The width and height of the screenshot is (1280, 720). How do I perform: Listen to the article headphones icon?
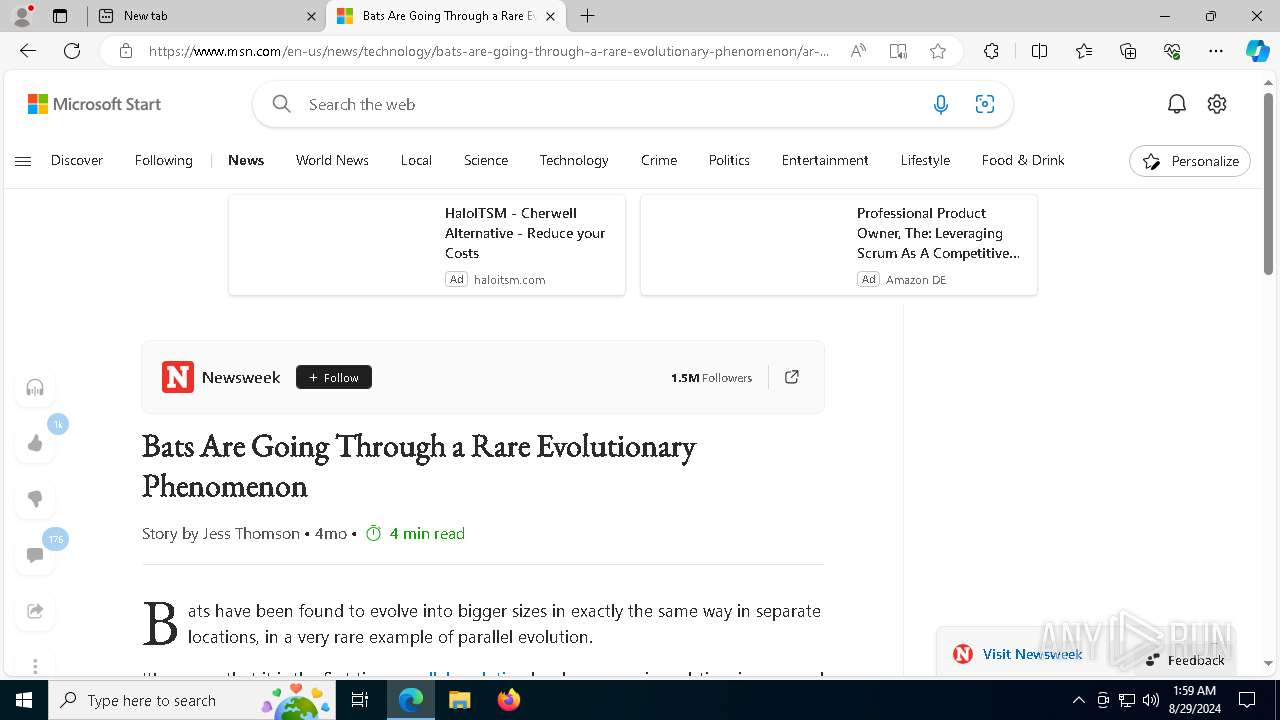click(35, 387)
